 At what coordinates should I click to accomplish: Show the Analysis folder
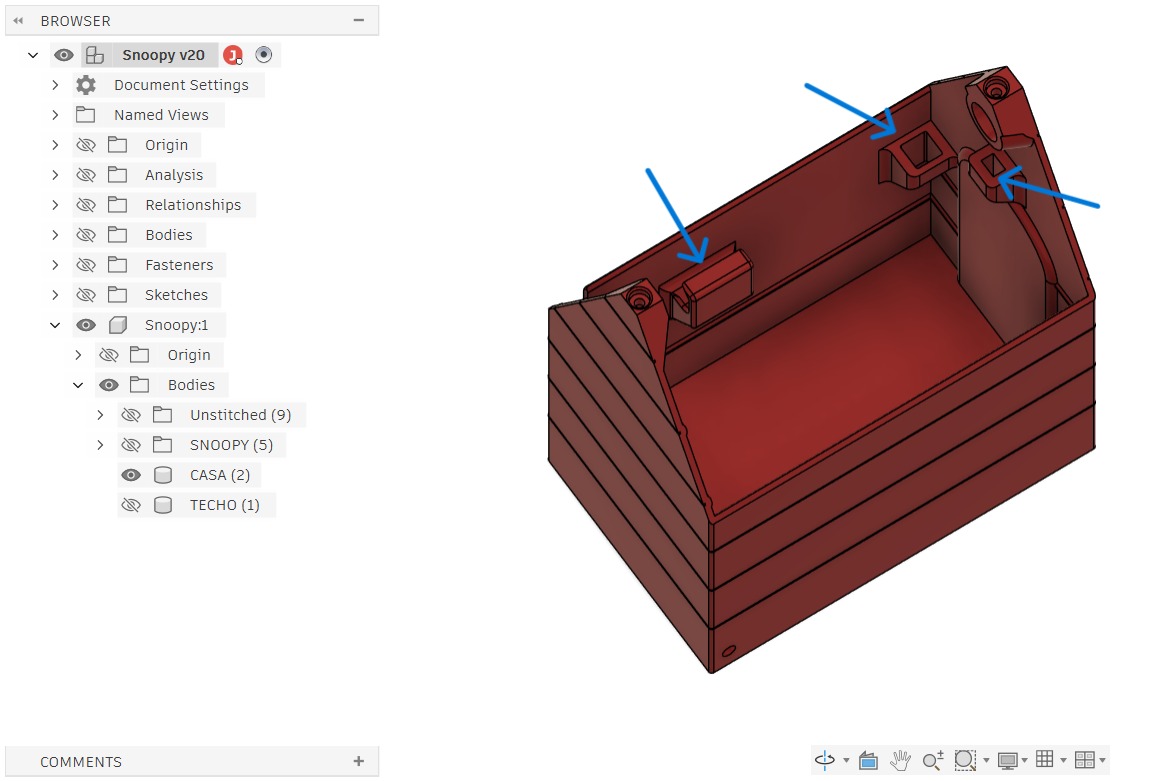[86, 175]
